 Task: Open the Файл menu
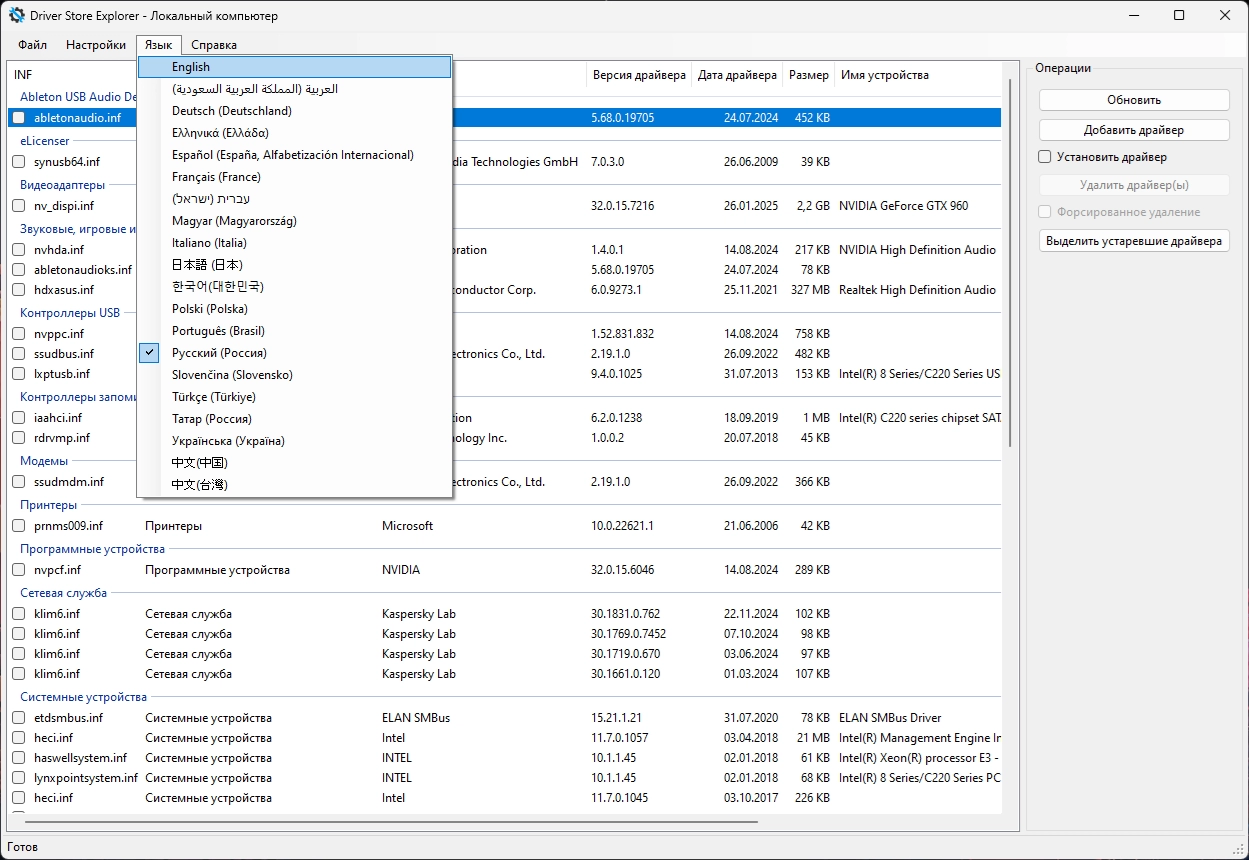pos(32,45)
